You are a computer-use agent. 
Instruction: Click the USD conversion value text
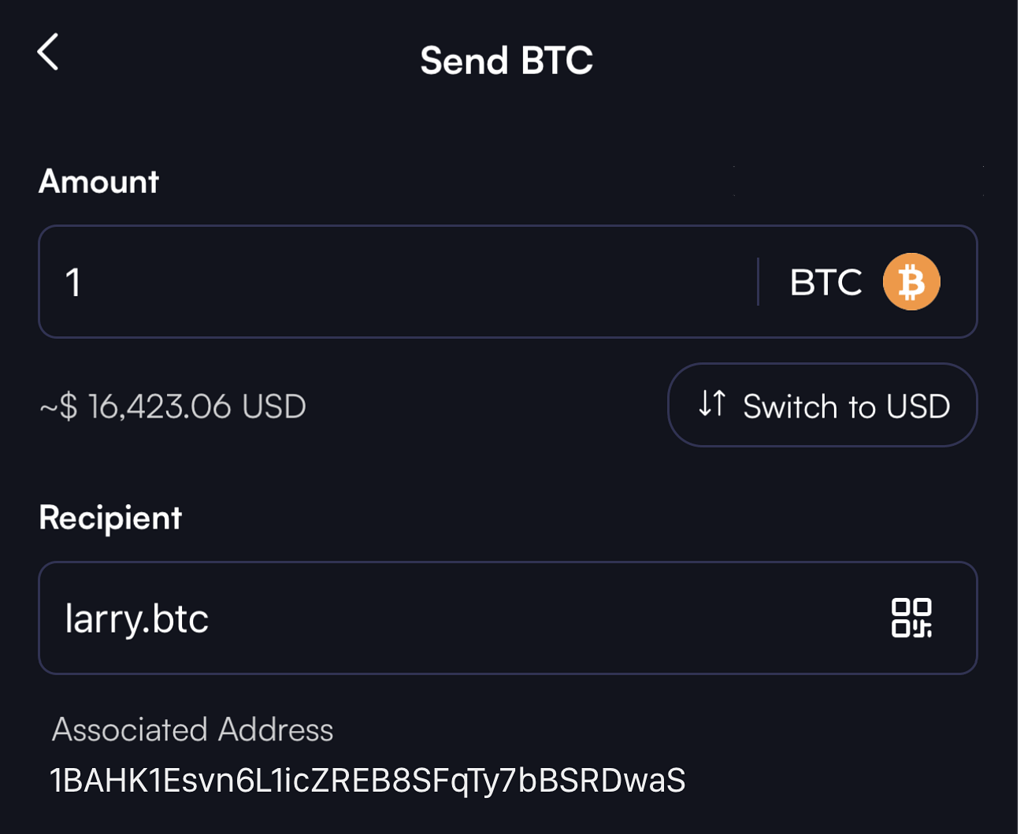tap(172, 405)
